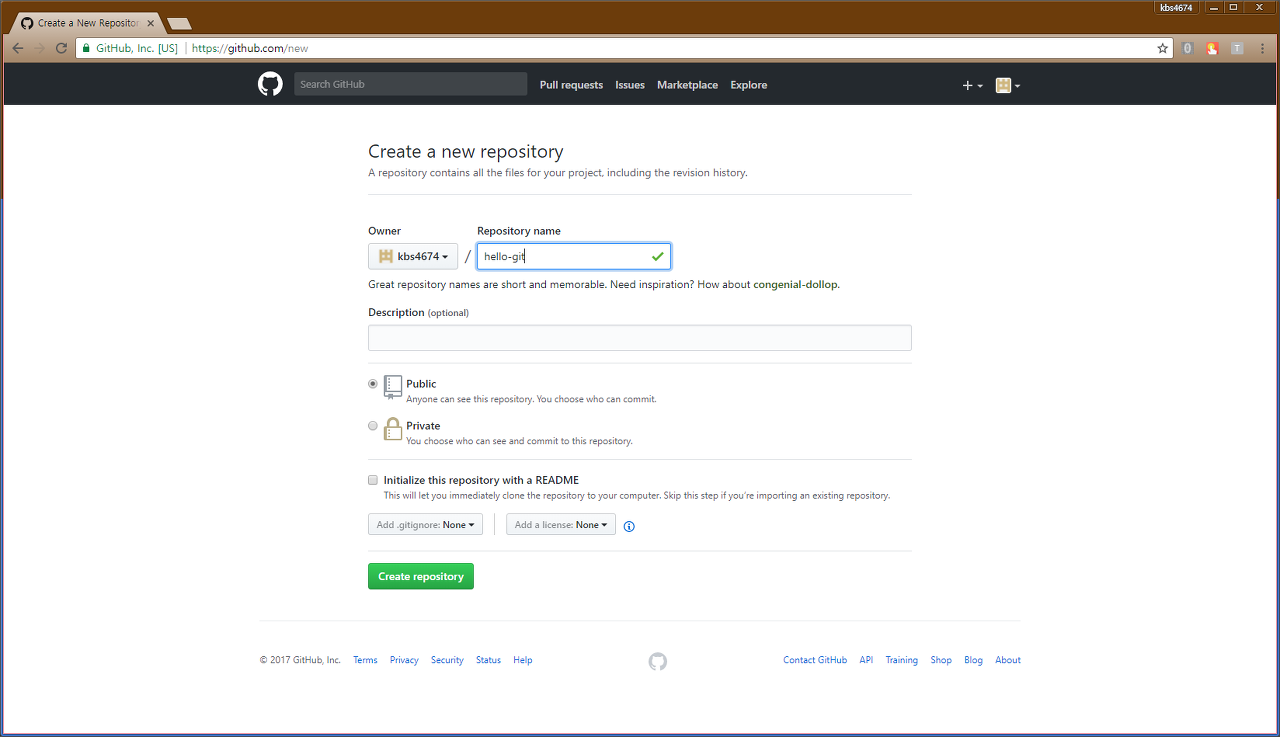Viewport: 1280px width, 737px height.
Task: Open the Contact GitHub footer link
Action: click(815, 660)
